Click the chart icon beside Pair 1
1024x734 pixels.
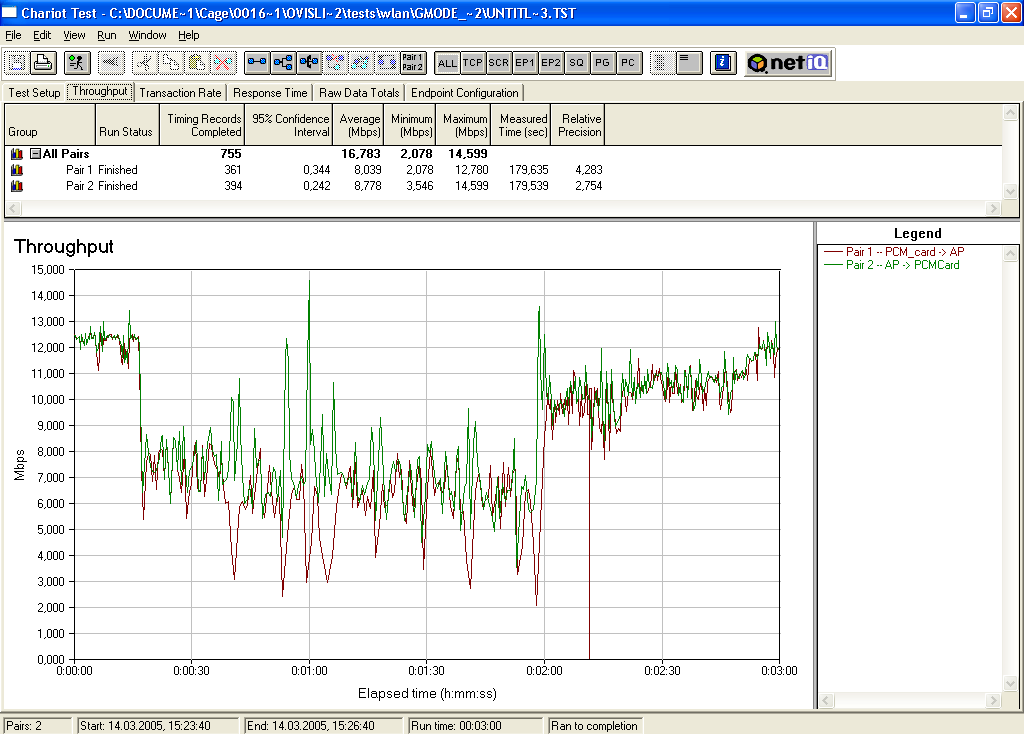[16, 170]
